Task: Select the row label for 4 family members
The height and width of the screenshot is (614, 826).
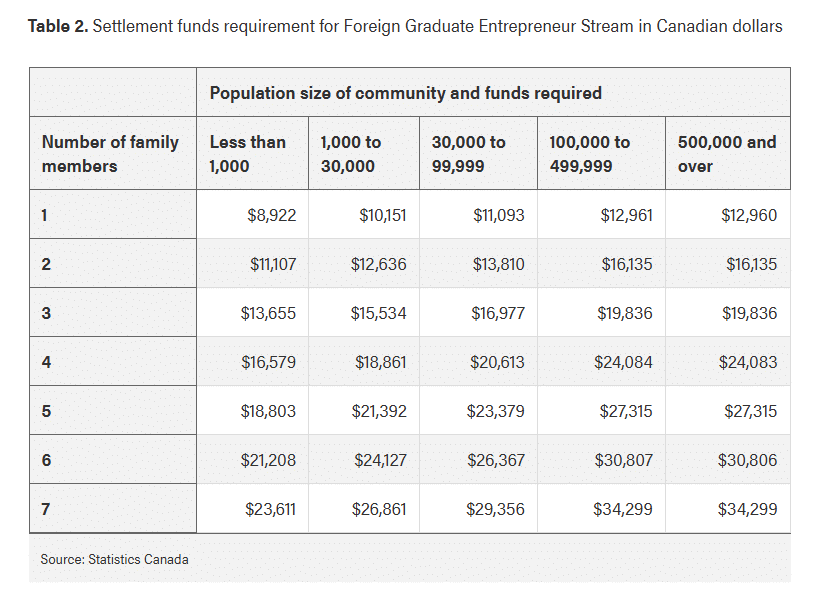Action: click(x=46, y=362)
